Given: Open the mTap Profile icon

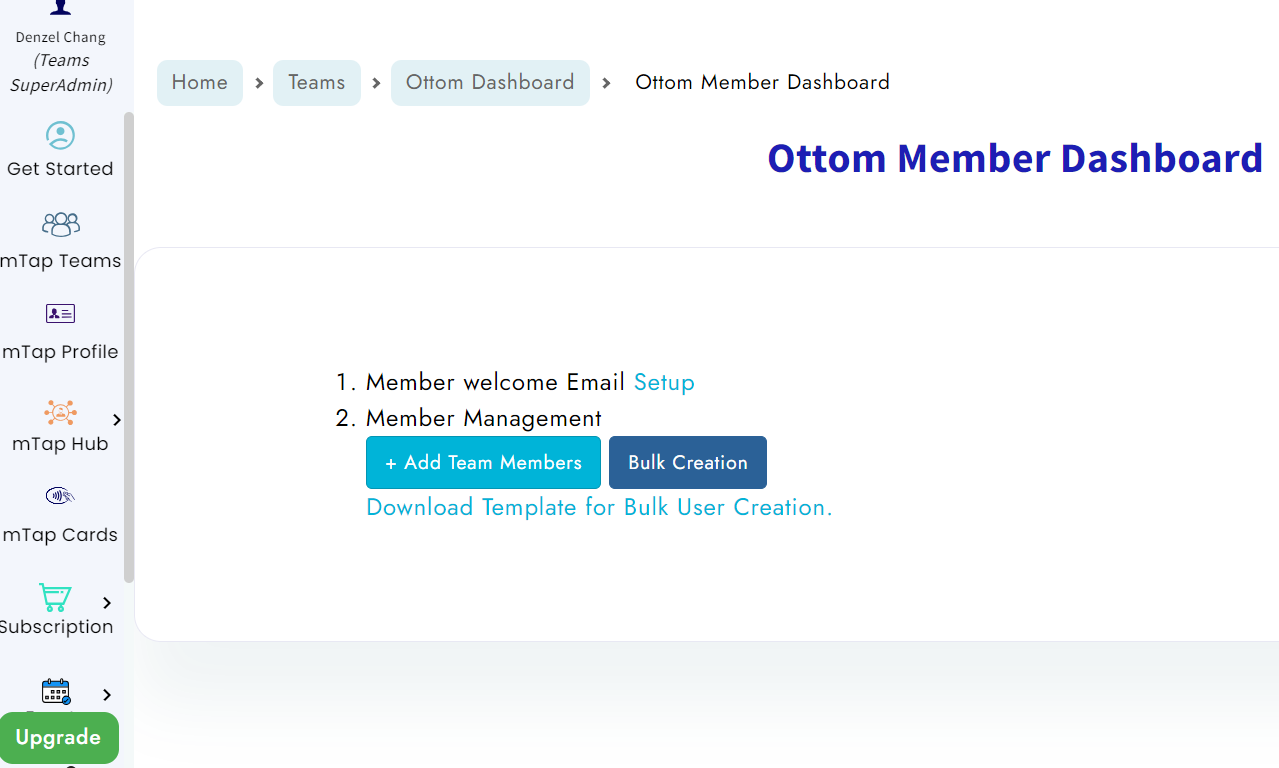Looking at the screenshot, I should 60,313.
